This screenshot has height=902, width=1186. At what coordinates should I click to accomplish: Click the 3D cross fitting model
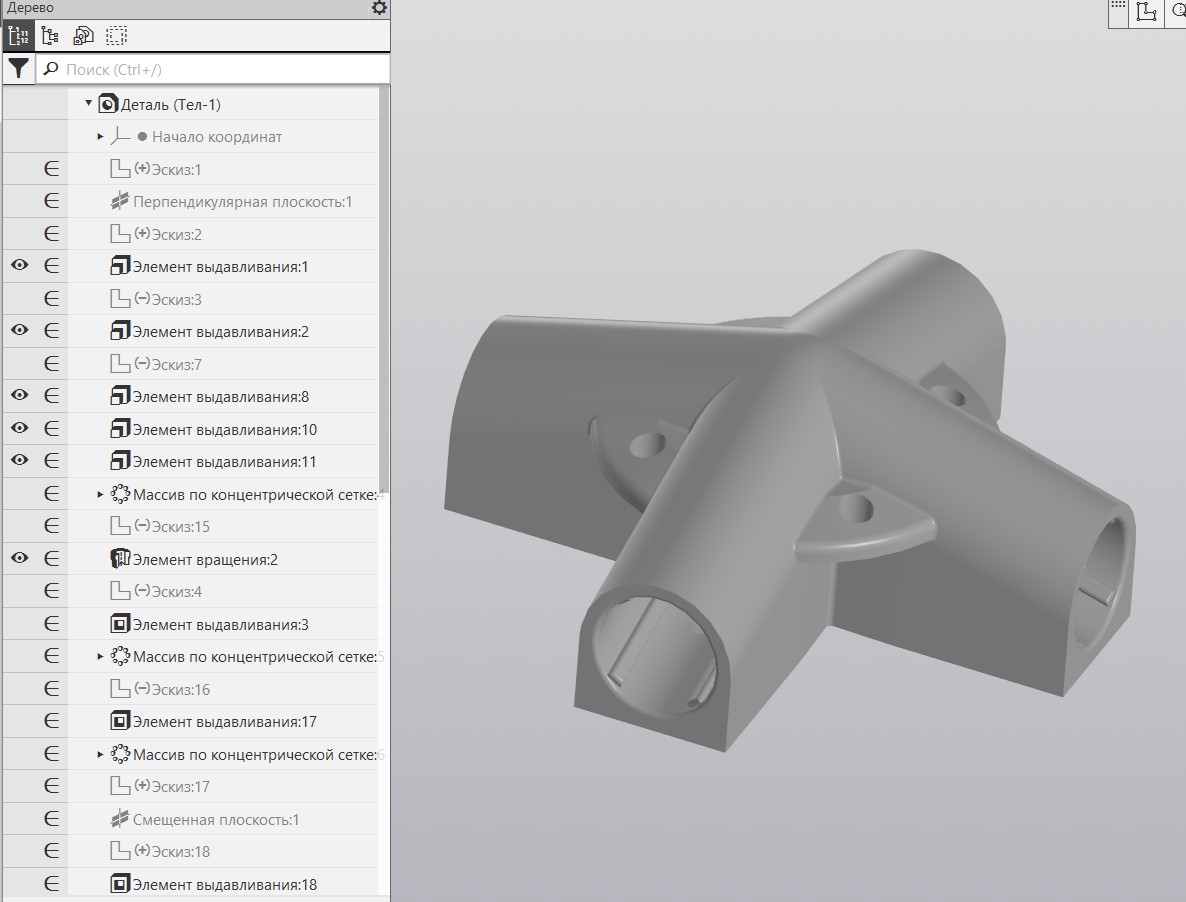[x=789, y=501]
